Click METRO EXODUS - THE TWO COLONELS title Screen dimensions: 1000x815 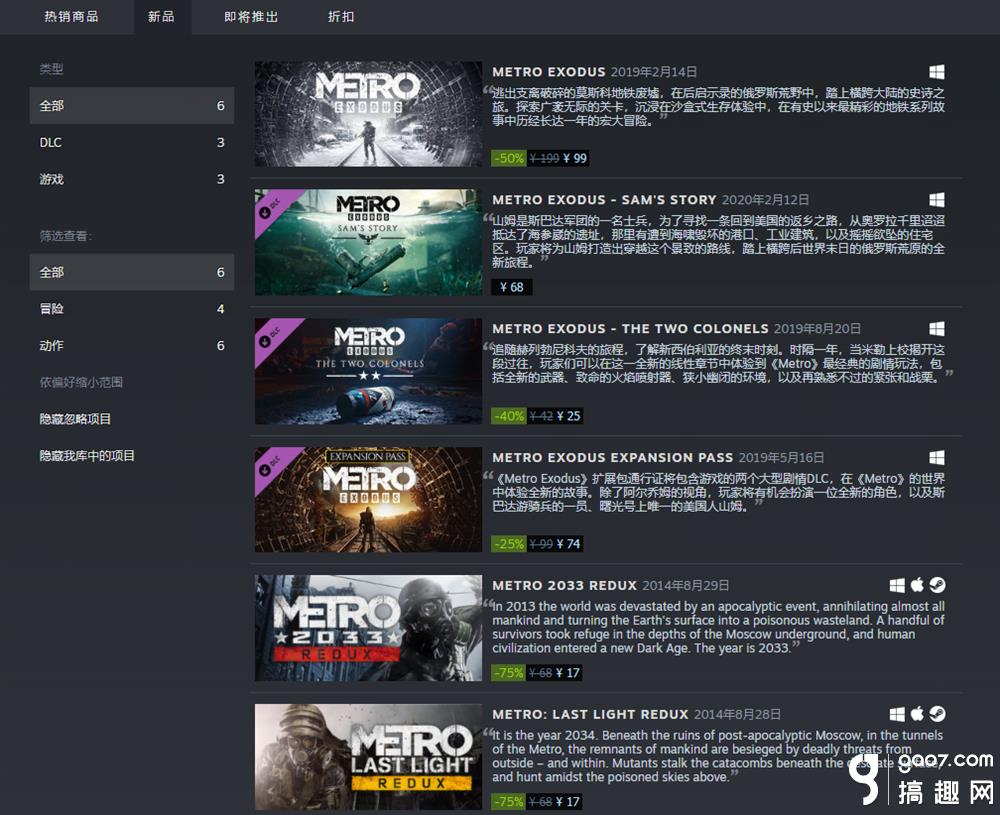pos(630,328)
